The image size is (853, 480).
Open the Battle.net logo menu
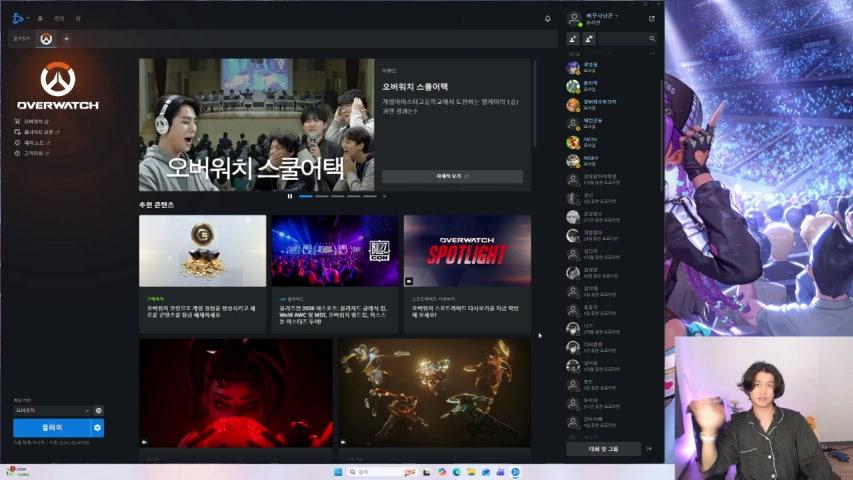click(x=20, y=19)
